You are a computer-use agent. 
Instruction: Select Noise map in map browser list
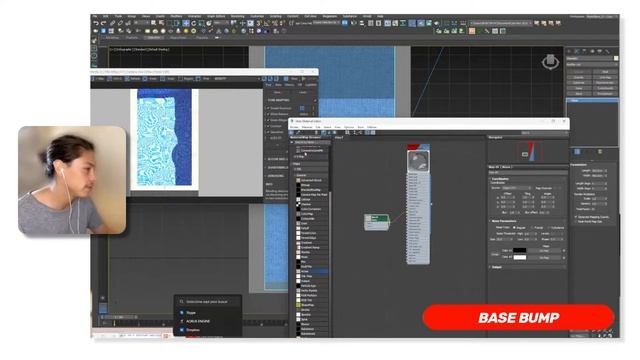312,271
